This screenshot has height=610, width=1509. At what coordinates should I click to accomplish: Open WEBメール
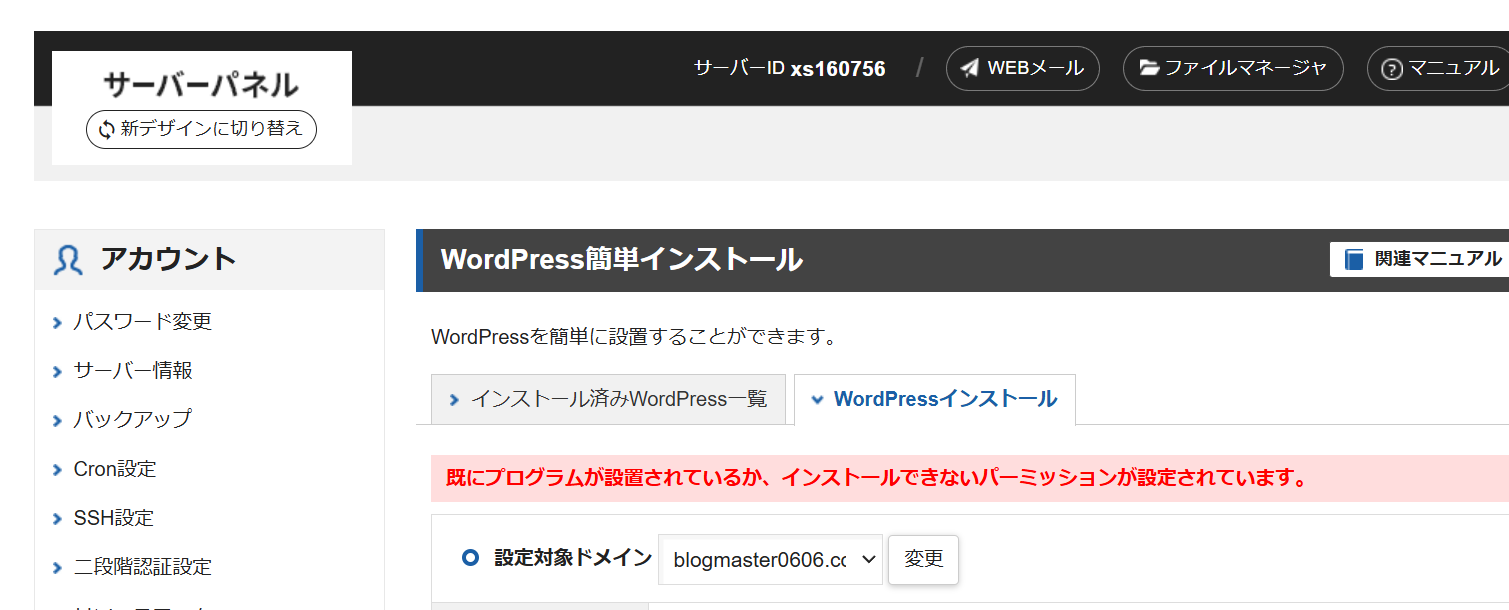coord(1022,68)
